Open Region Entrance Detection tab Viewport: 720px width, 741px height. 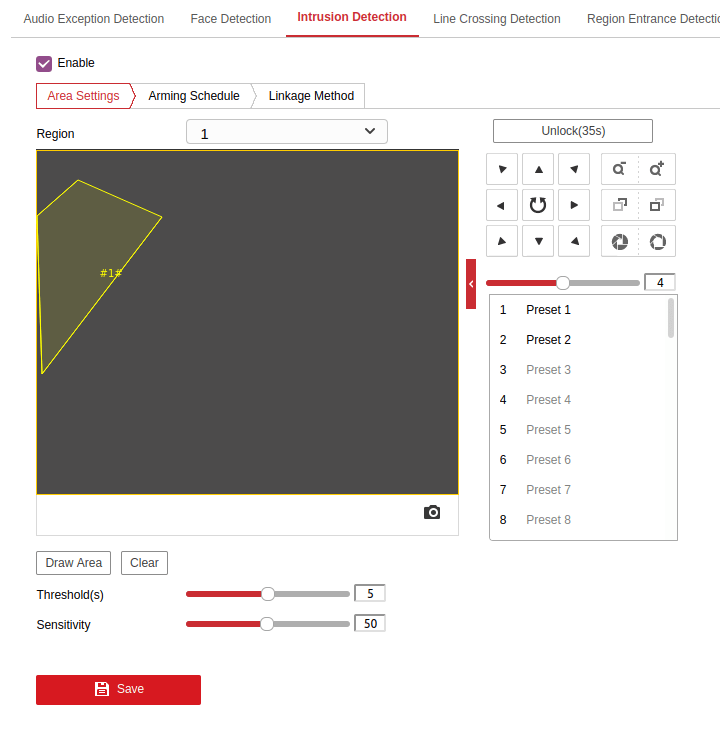point(653,19)
